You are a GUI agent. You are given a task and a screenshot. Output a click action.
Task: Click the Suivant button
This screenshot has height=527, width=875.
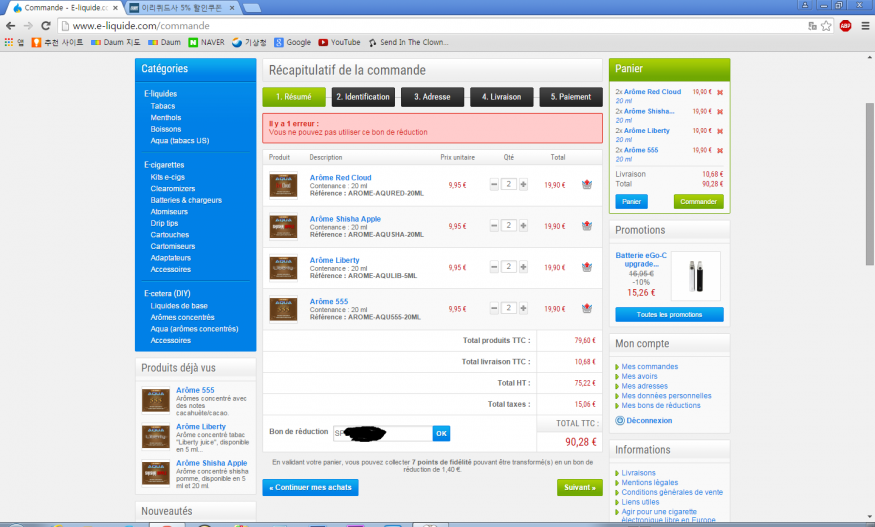(579, 488)
